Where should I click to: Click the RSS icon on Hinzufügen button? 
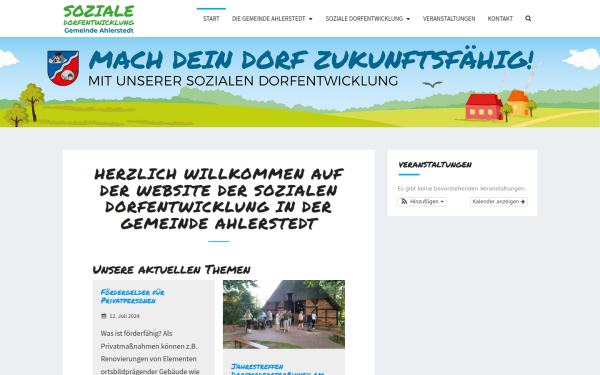click(x=404, y=201)
